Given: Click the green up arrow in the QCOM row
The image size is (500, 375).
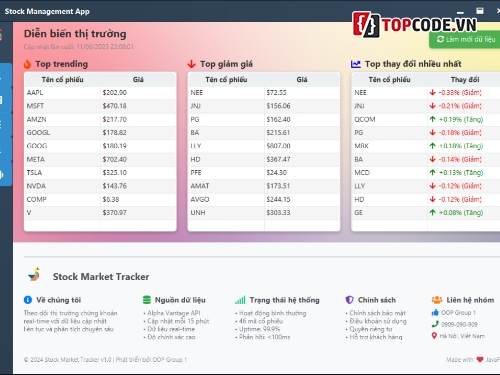Looking at the screenshot, I should 433,119.
